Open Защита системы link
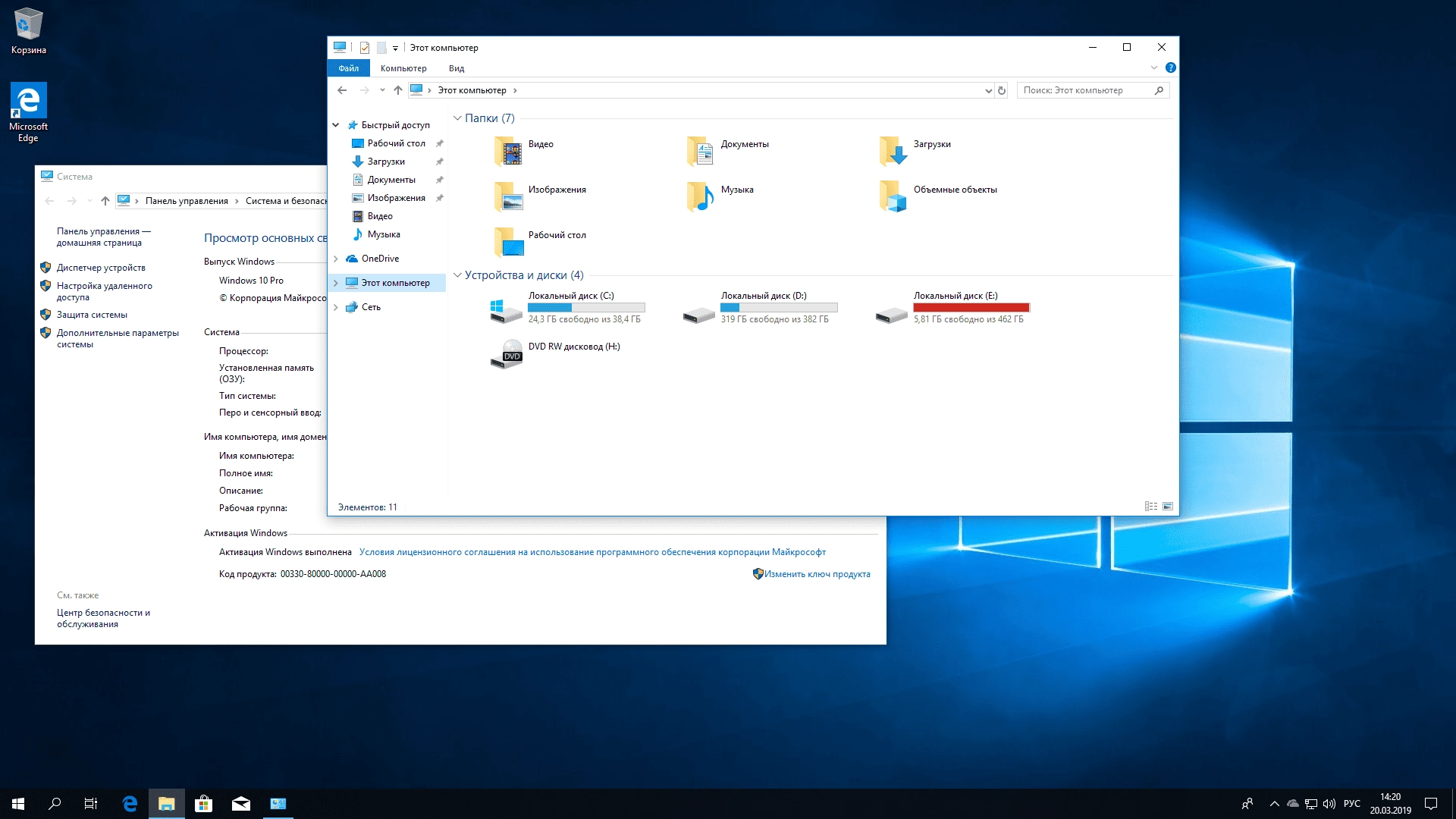 (x=92, y=315)
